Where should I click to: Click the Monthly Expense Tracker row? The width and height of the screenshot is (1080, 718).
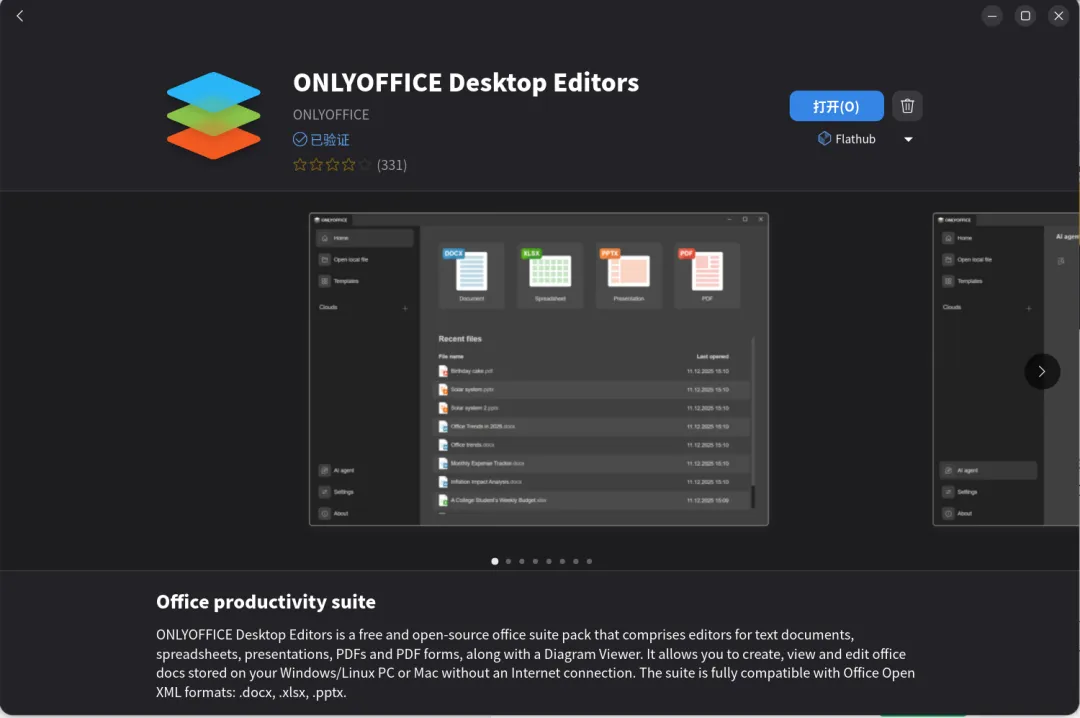click(592, 463)
